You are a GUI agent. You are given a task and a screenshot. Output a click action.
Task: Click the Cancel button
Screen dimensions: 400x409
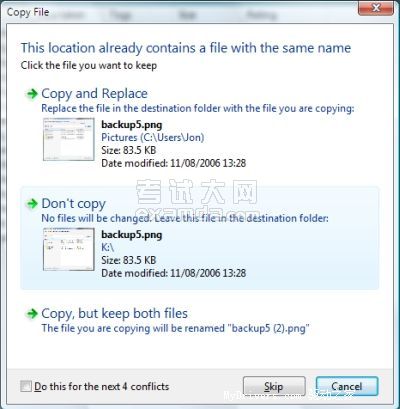pyautogui.click(x=347, y=386)
